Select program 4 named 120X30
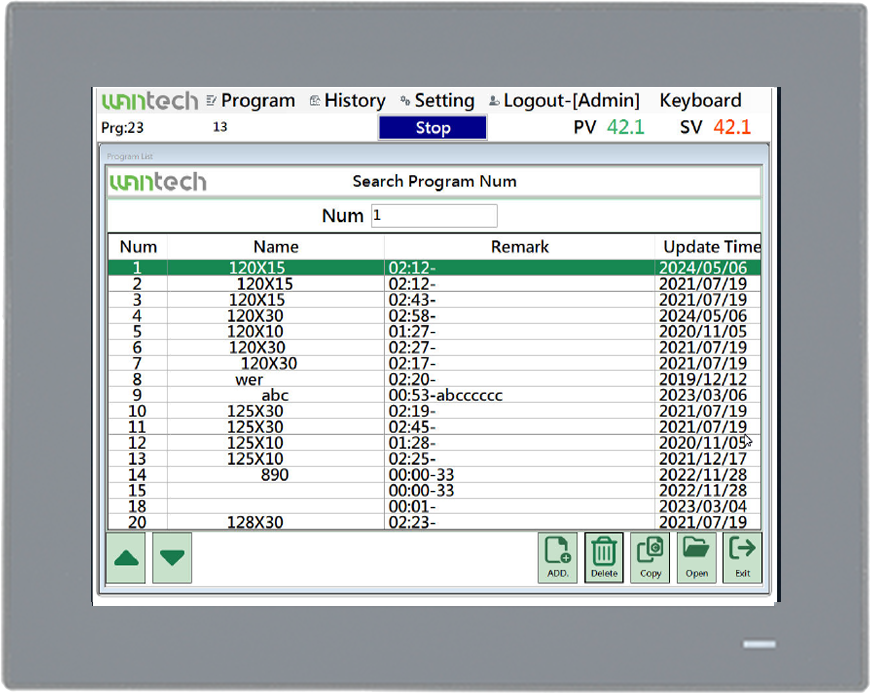Image resolution: width=870 pixels, height=694 pixels. (434, 316)
